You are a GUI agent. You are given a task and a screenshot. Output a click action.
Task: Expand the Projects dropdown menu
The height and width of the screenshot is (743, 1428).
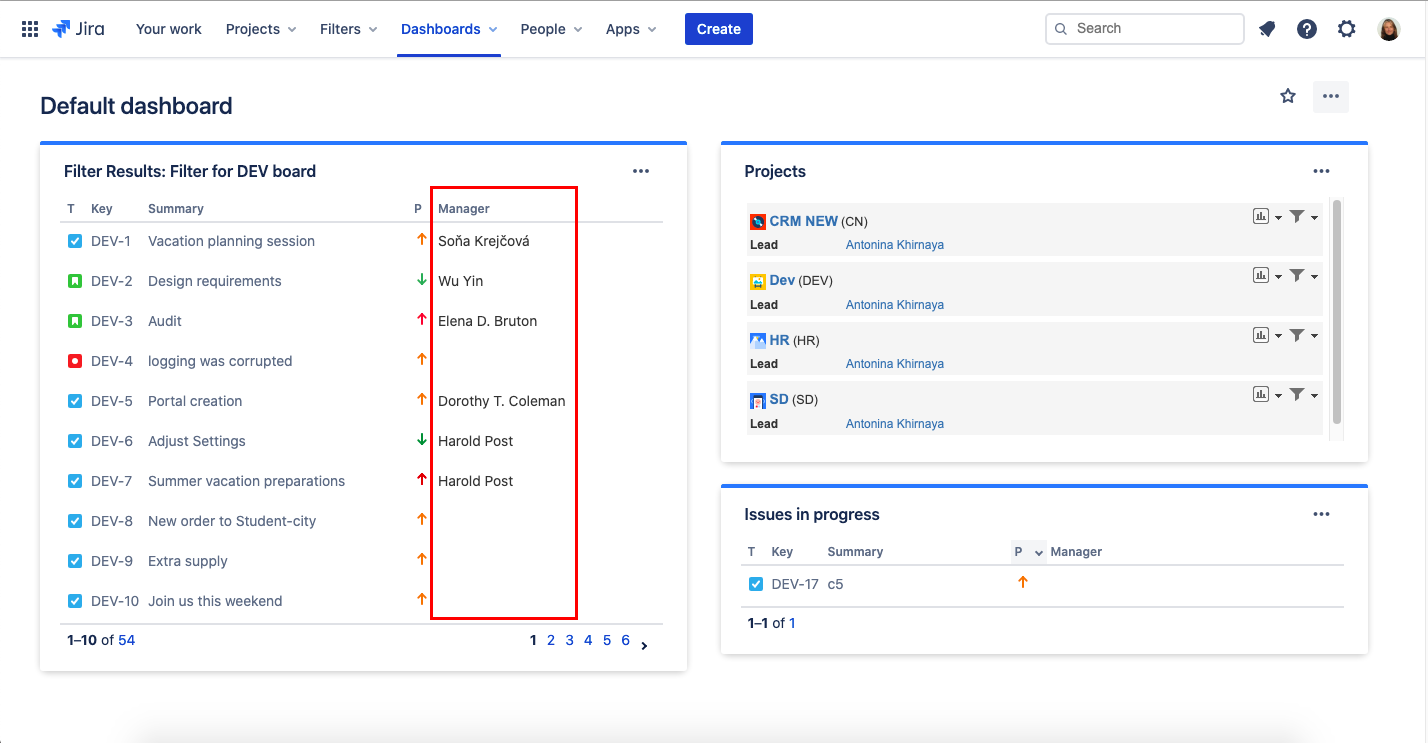coord(261,29)
